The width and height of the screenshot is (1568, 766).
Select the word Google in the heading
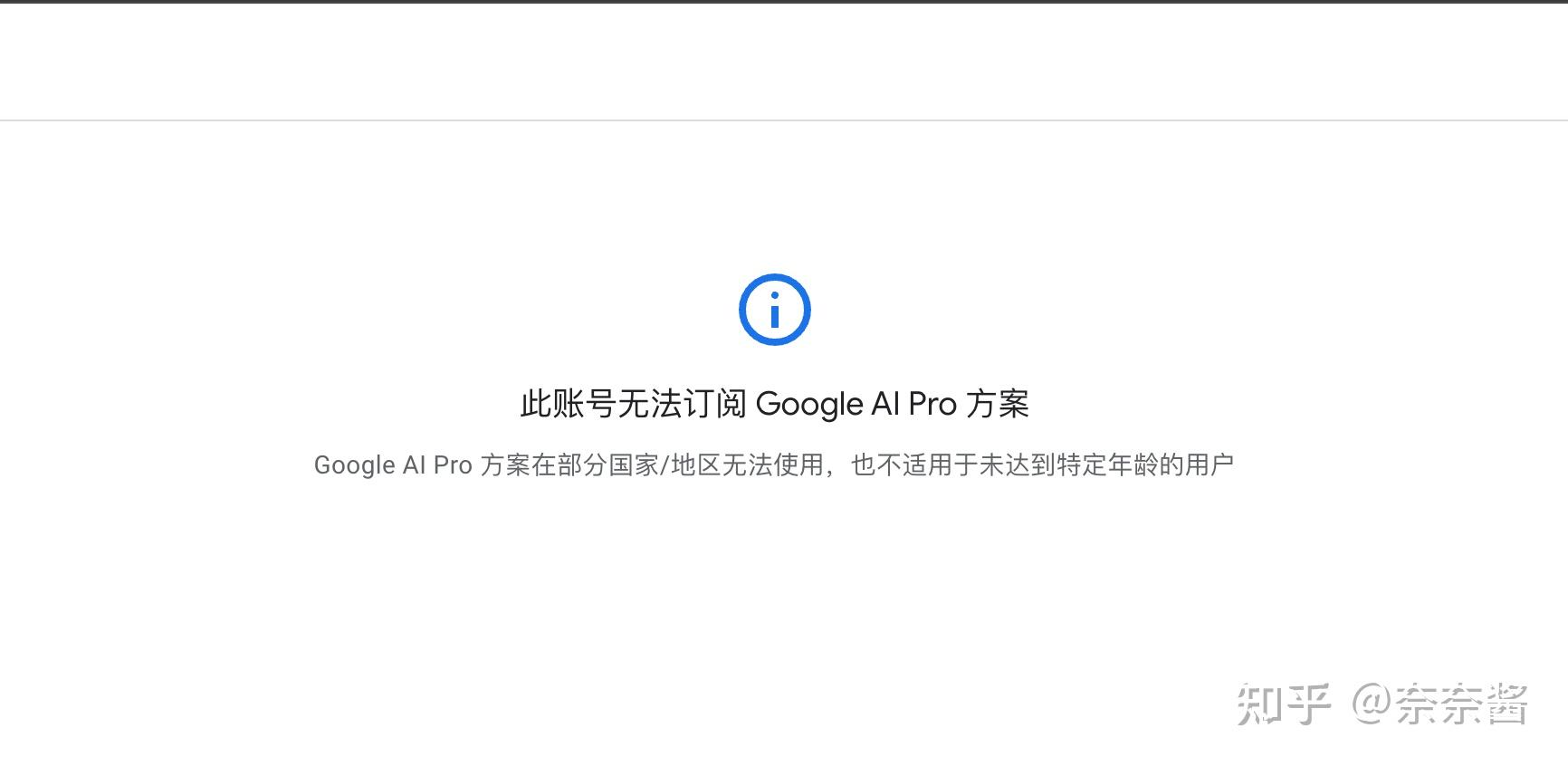click(809, 405)
